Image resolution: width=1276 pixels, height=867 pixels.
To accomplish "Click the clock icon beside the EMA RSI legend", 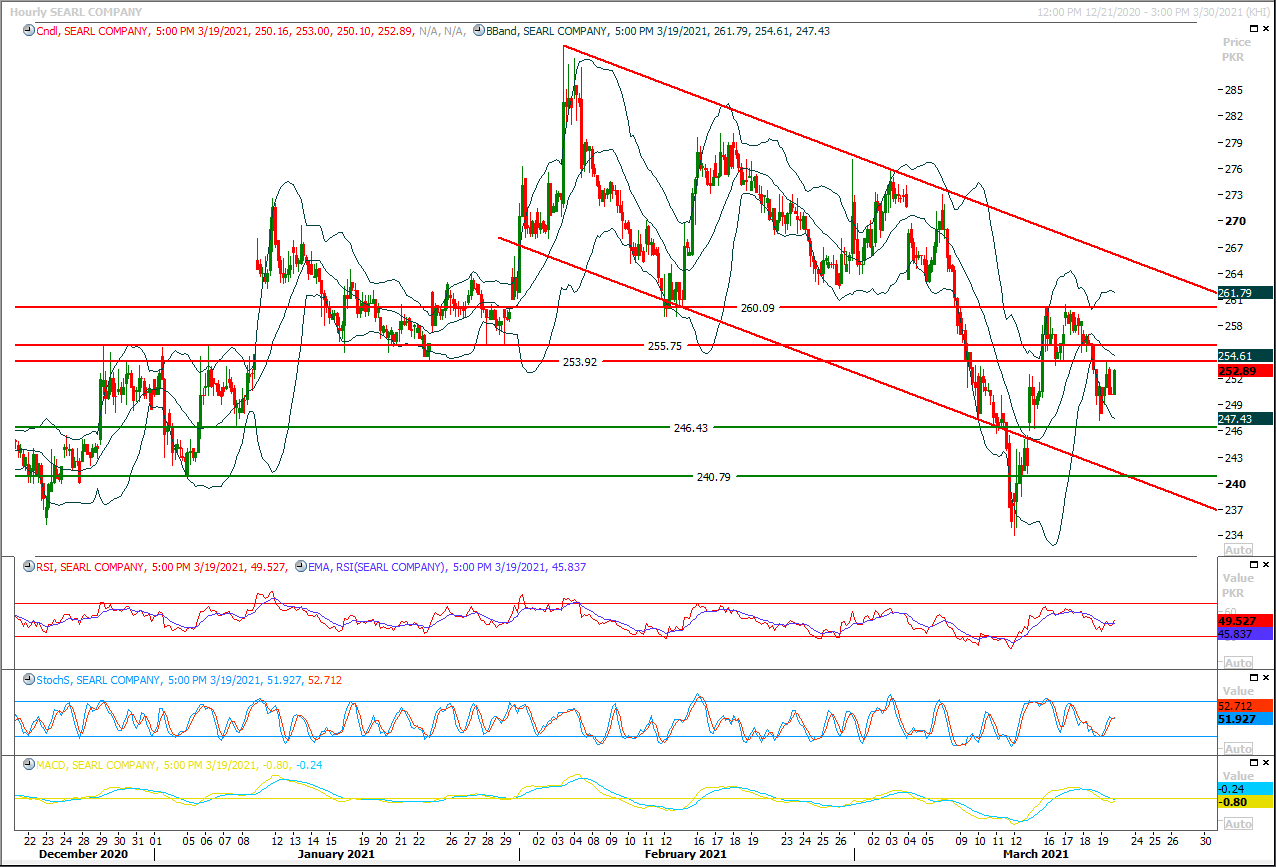I will 299,567.
